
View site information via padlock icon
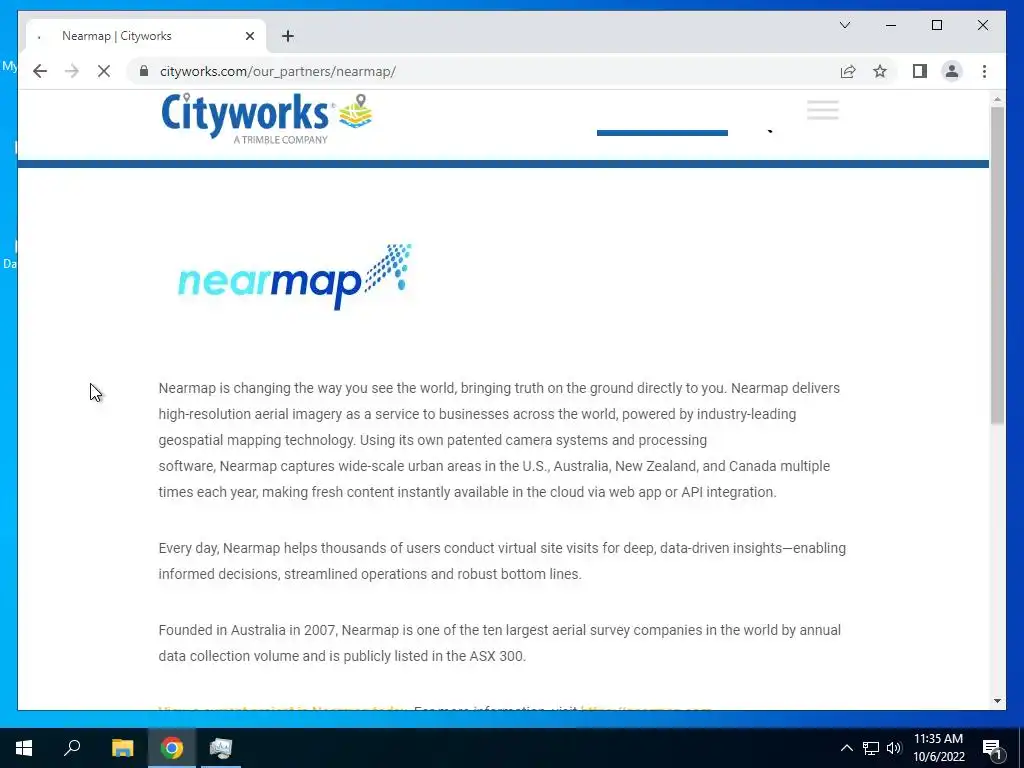click(144, 71)
